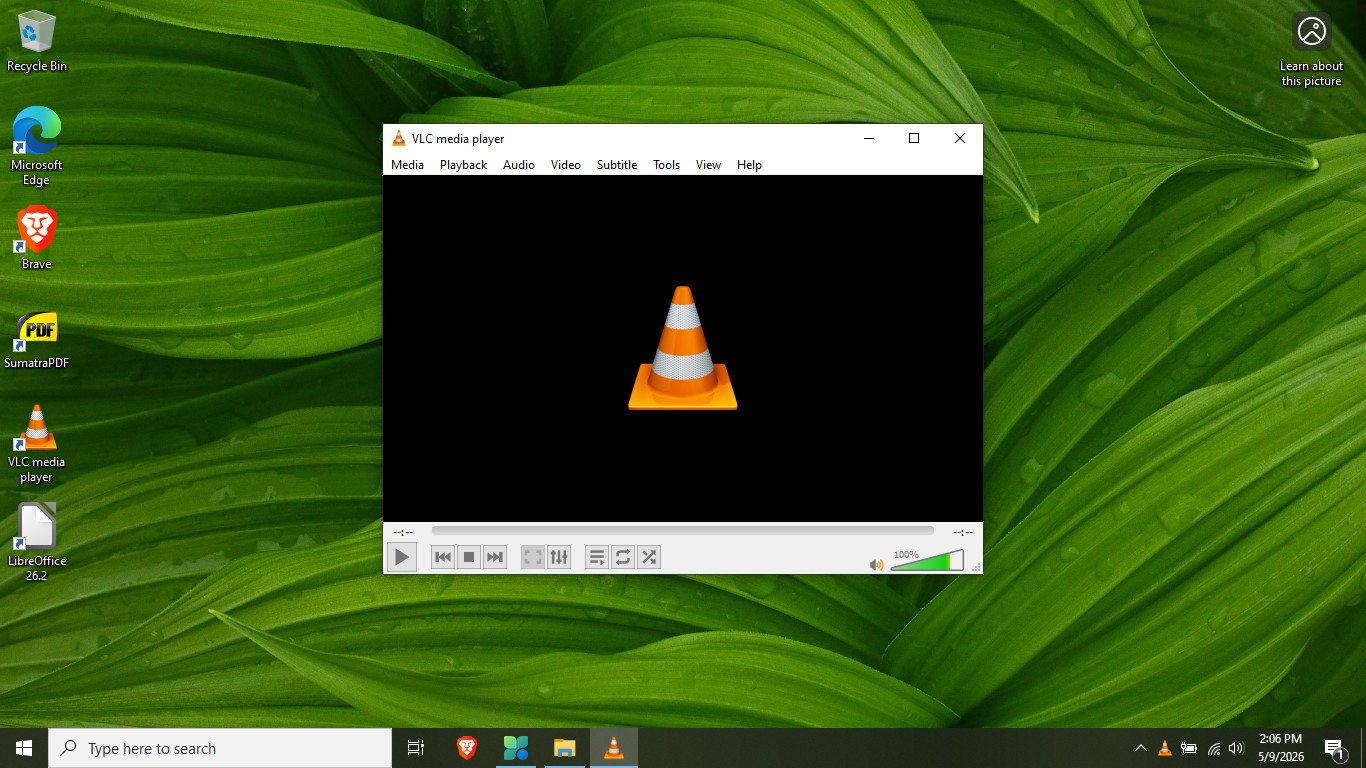Click the Play button in VLC
The width and height of the screenshot is (1366, 768).
(x=402, y=557)
